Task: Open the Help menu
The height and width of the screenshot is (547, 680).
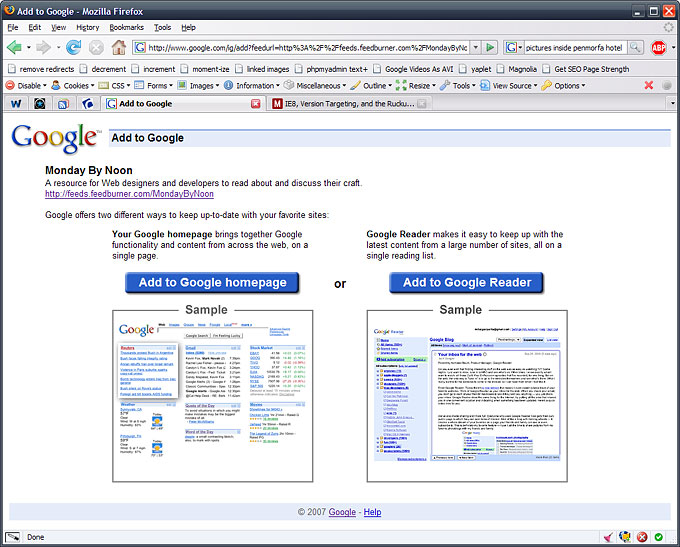Action: (188, 27)
